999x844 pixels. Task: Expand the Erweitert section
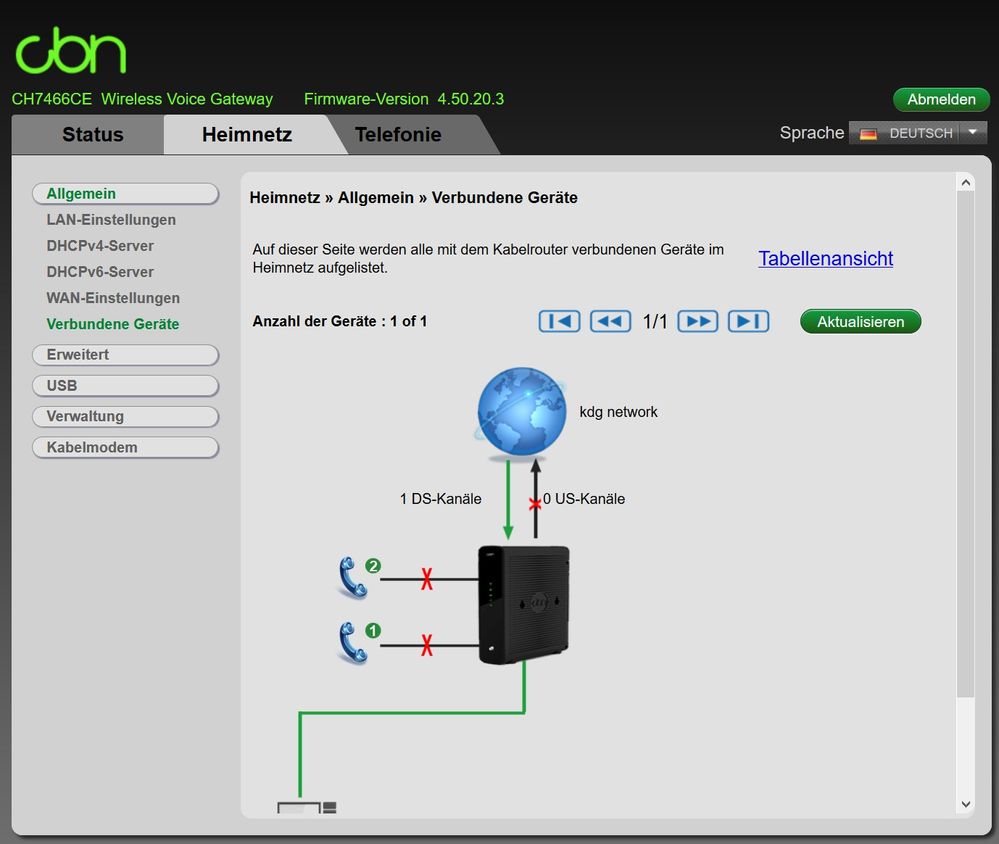click(x=126, y=355)
